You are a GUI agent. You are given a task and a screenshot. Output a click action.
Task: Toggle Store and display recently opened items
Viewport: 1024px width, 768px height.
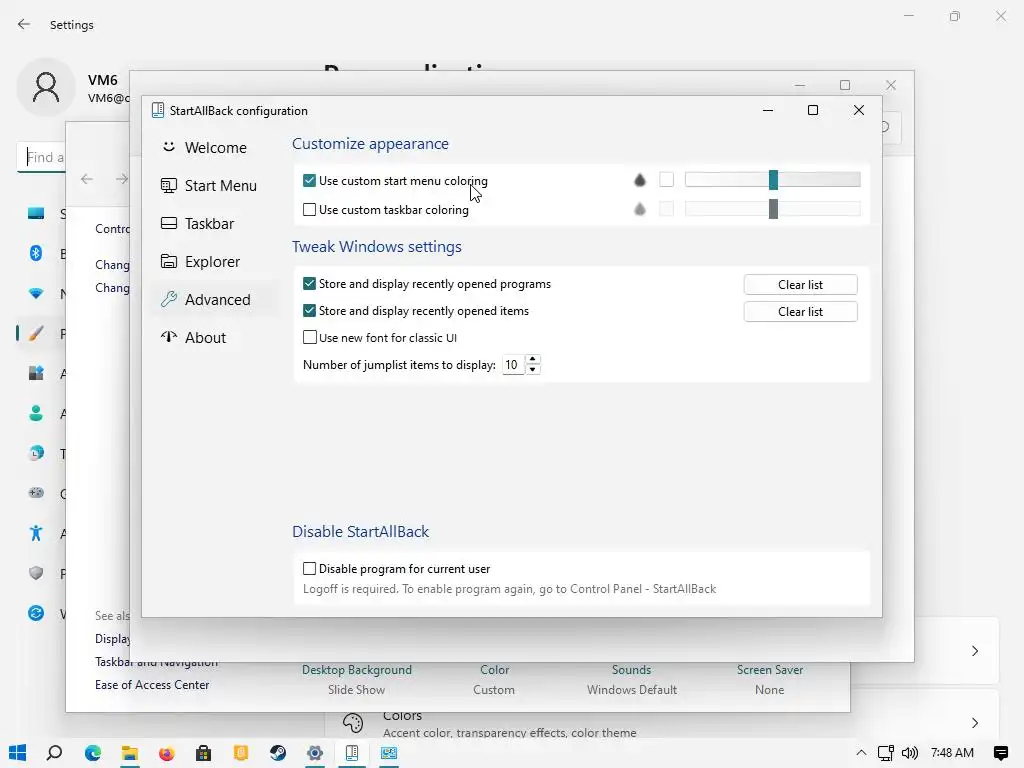pyautogui.click(x=310, y=311)
